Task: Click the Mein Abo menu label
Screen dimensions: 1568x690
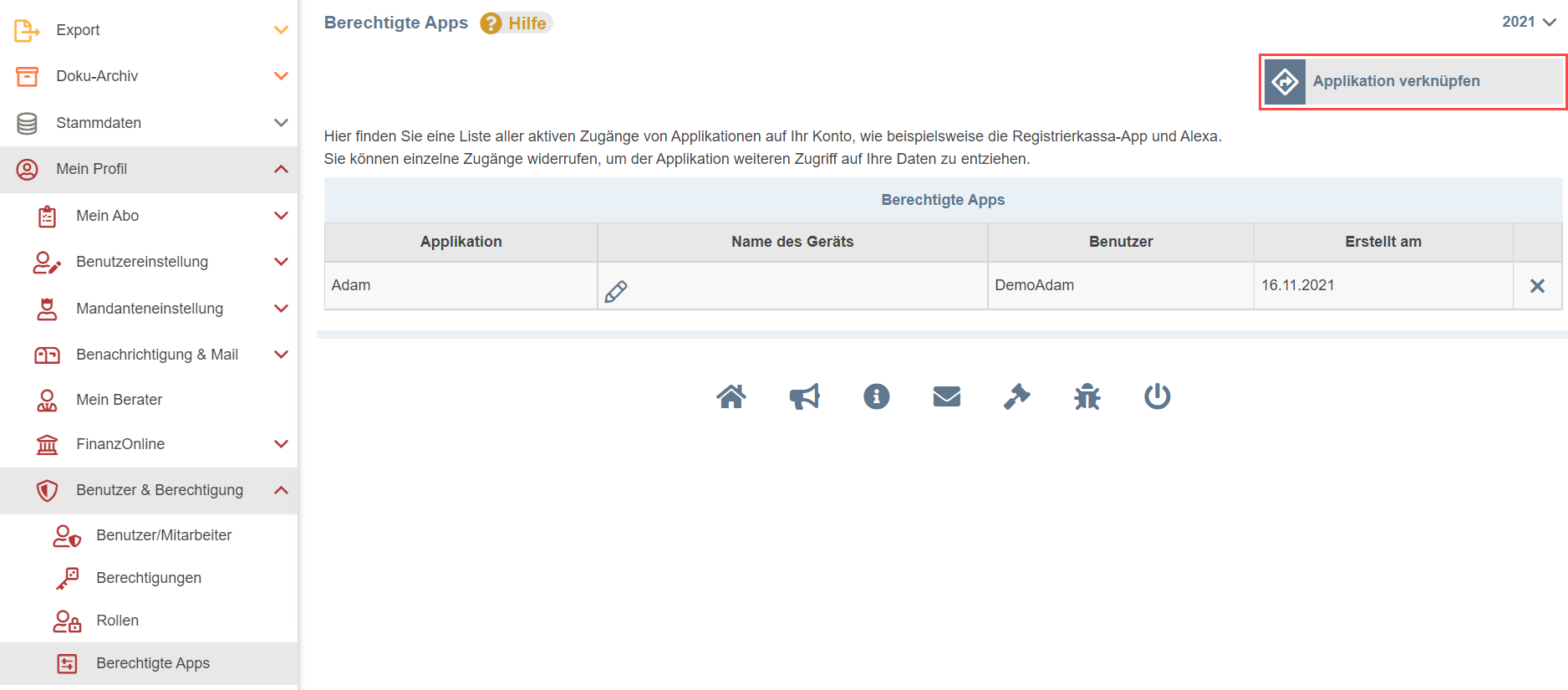Action: (108, 216)
